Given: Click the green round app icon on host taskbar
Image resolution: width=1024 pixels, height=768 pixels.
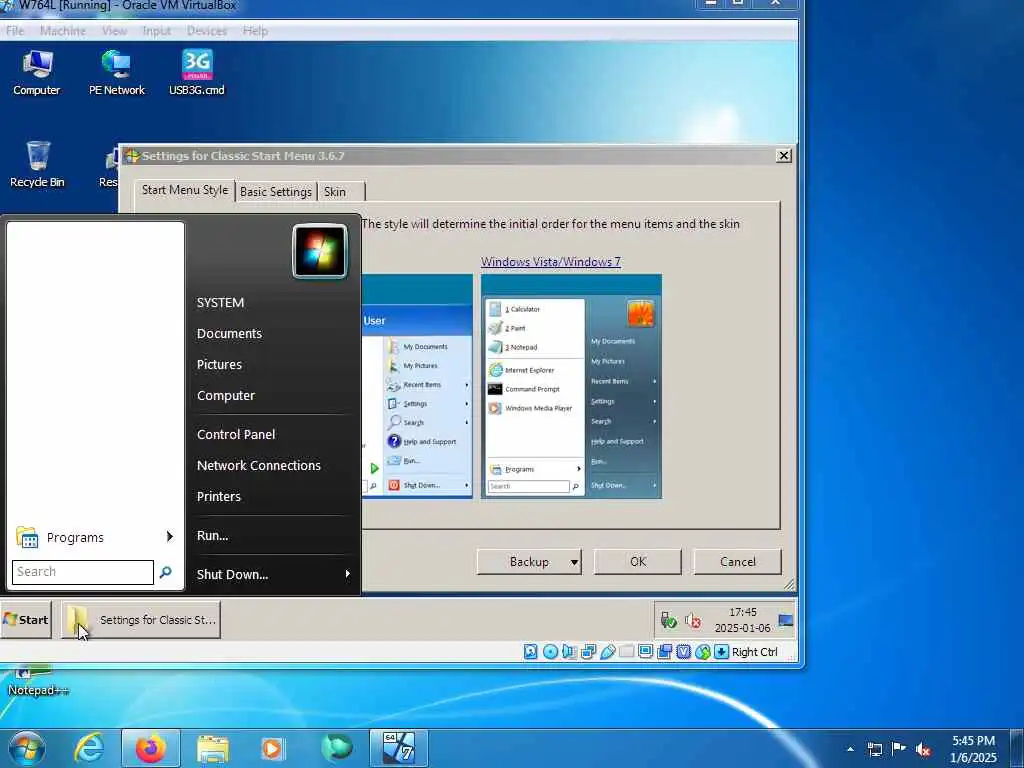Looking at the screenshot, I should click(x=336, y=748).
